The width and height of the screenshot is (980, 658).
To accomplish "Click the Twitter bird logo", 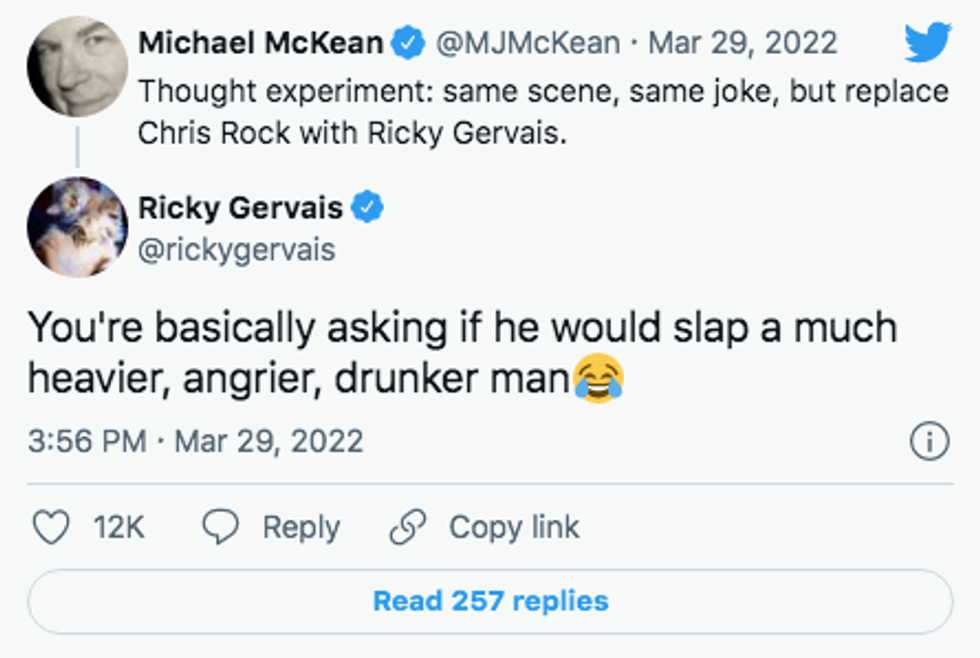I will point(927,43).
